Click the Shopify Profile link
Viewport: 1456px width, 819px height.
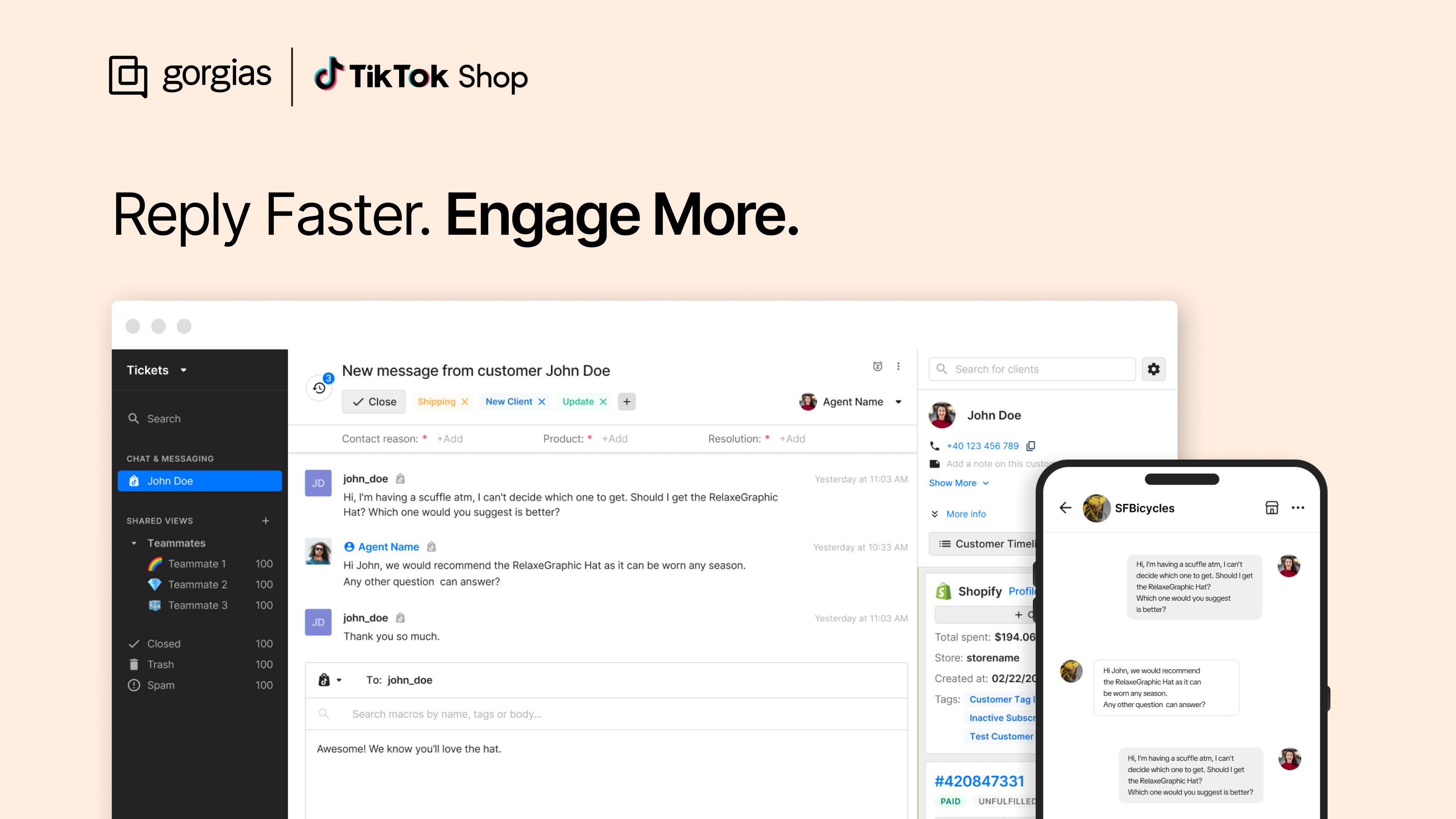pos(1020,591)
